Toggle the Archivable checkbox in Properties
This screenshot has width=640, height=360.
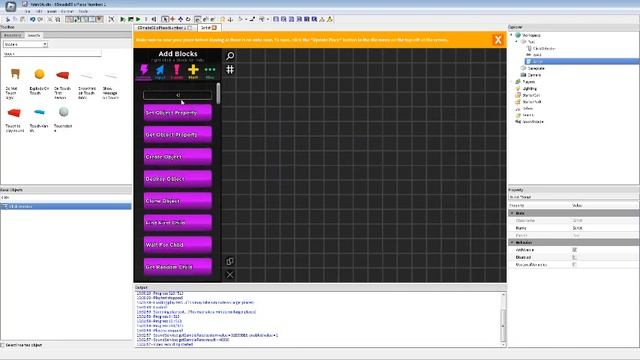pyautogui.click(x=574, y=250)
